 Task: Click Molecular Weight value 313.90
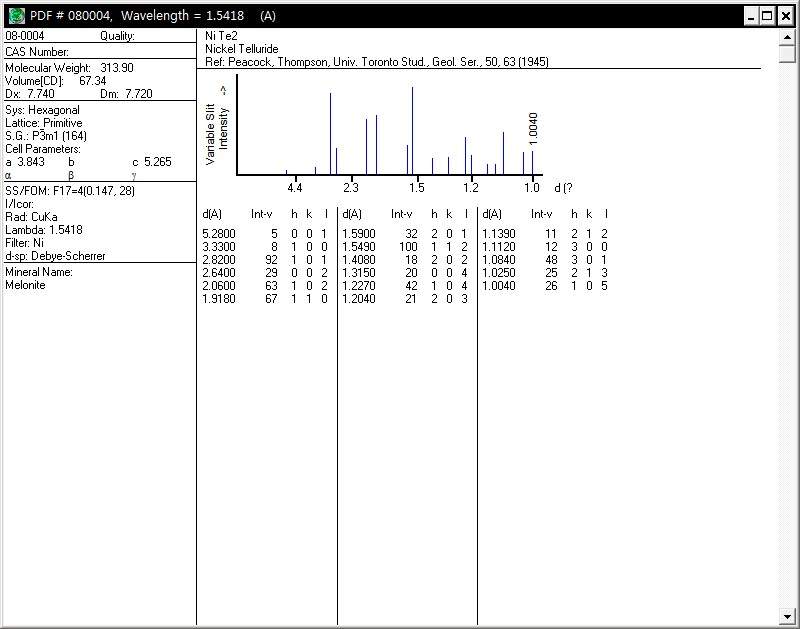tap(117, 67)
